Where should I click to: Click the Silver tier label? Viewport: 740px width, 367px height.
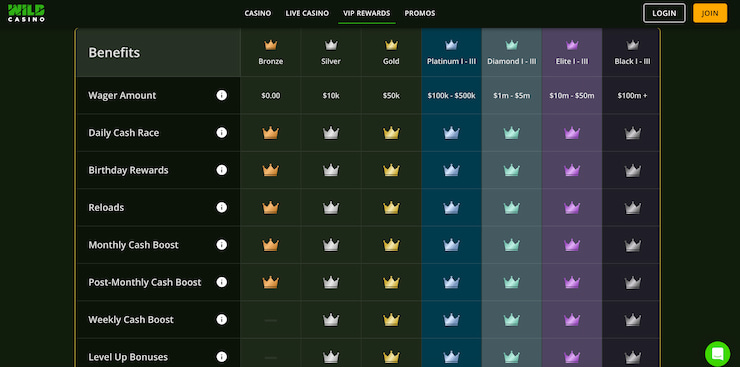pyautogui.click(x=331, y=61)
